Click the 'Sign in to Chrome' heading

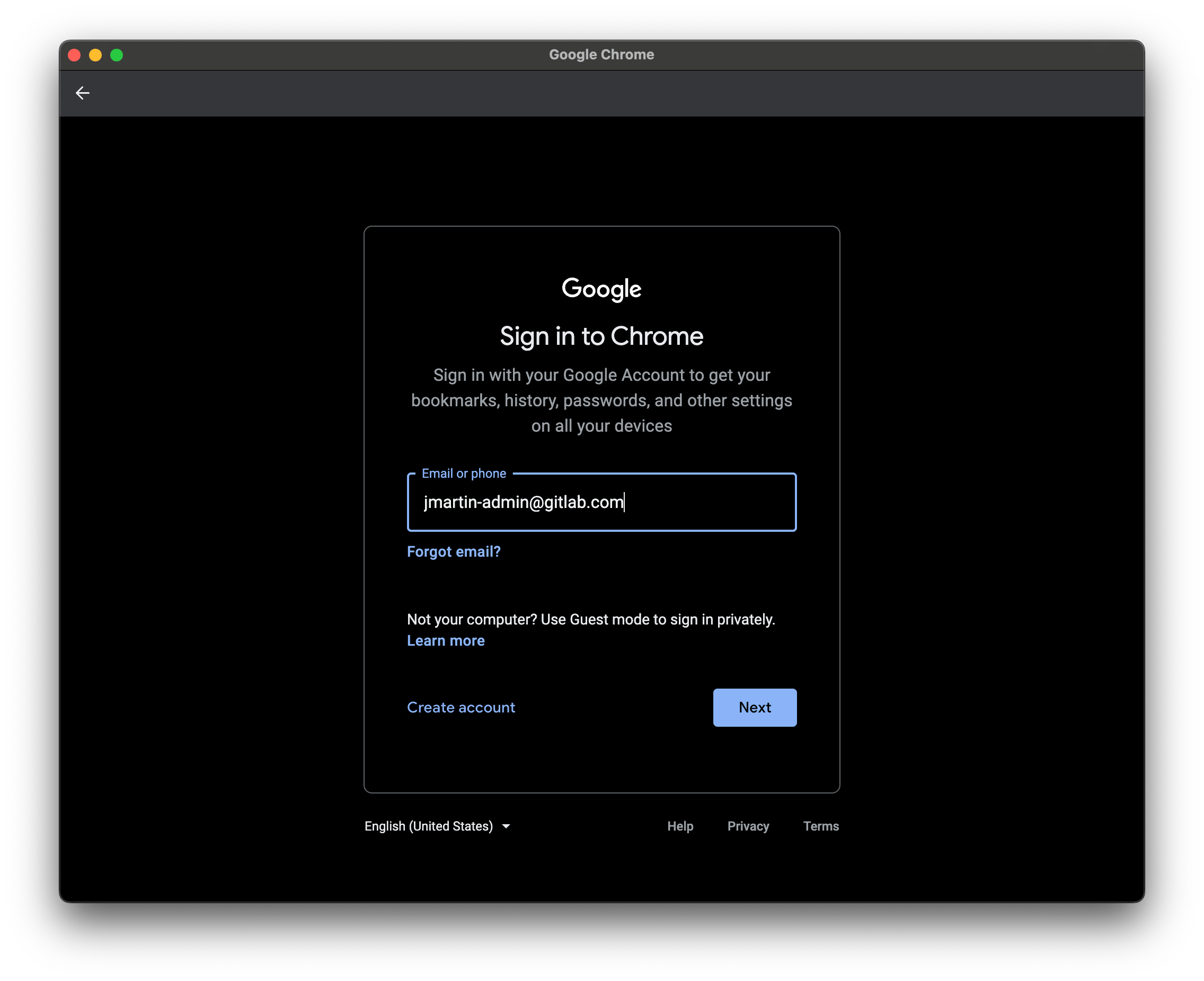[601, 337]
